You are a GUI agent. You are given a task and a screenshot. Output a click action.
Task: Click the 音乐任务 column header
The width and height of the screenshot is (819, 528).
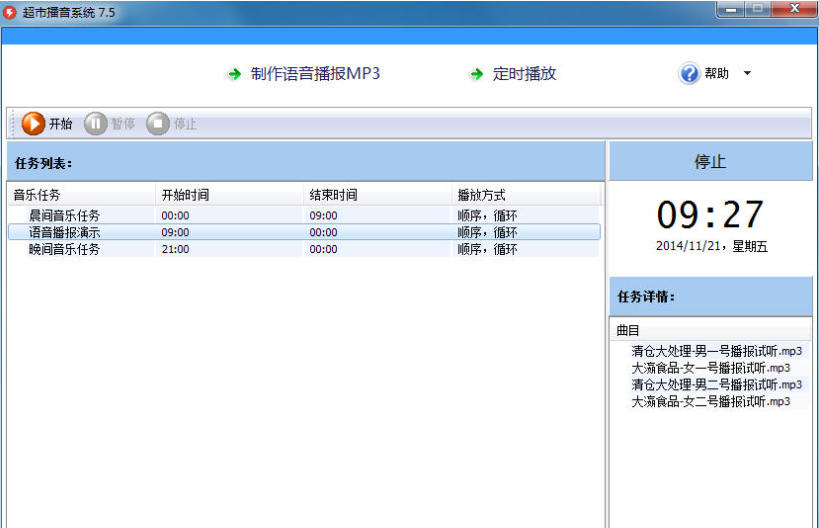(81, 195)
